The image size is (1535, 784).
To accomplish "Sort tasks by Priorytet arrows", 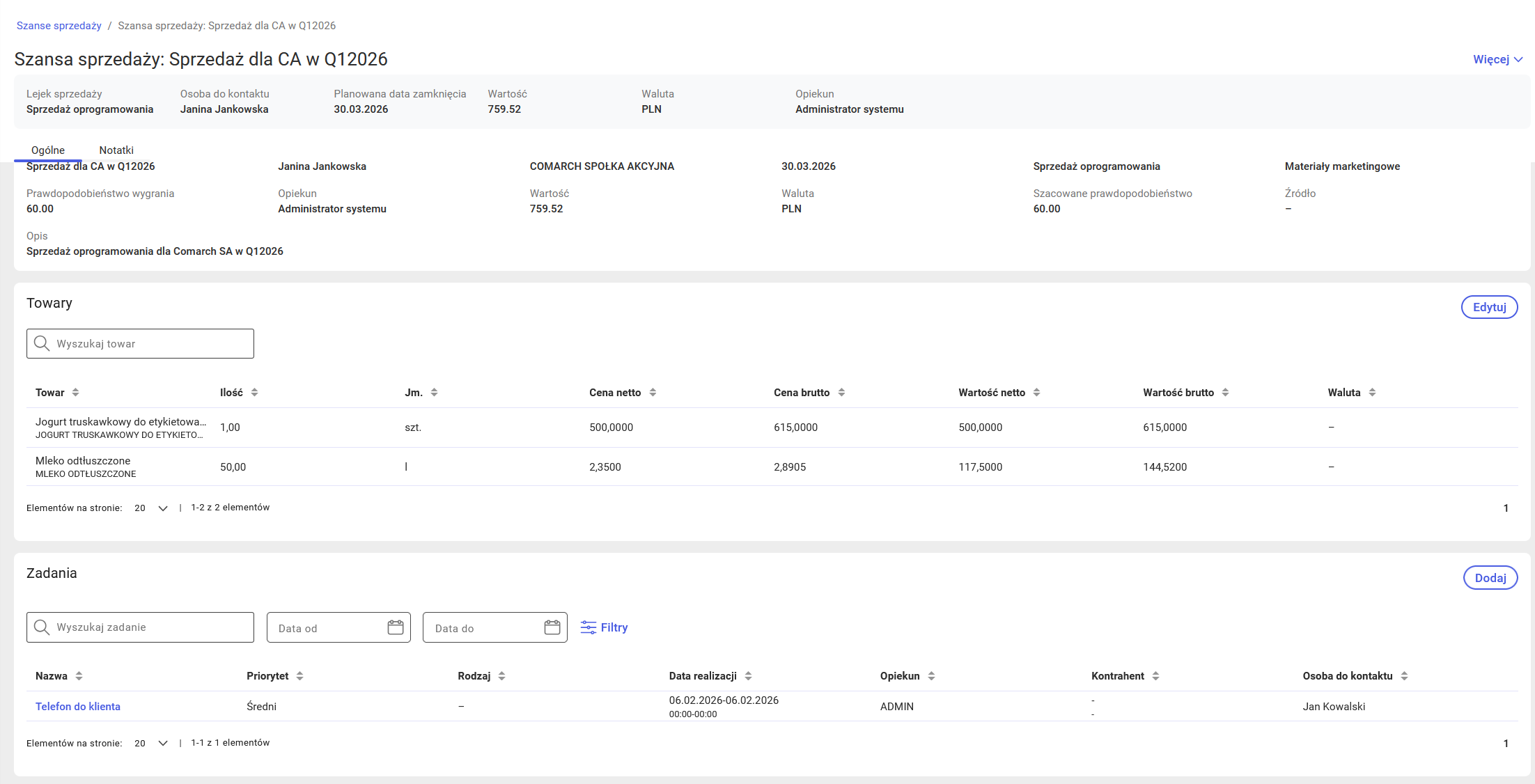I will coord(299,676).
